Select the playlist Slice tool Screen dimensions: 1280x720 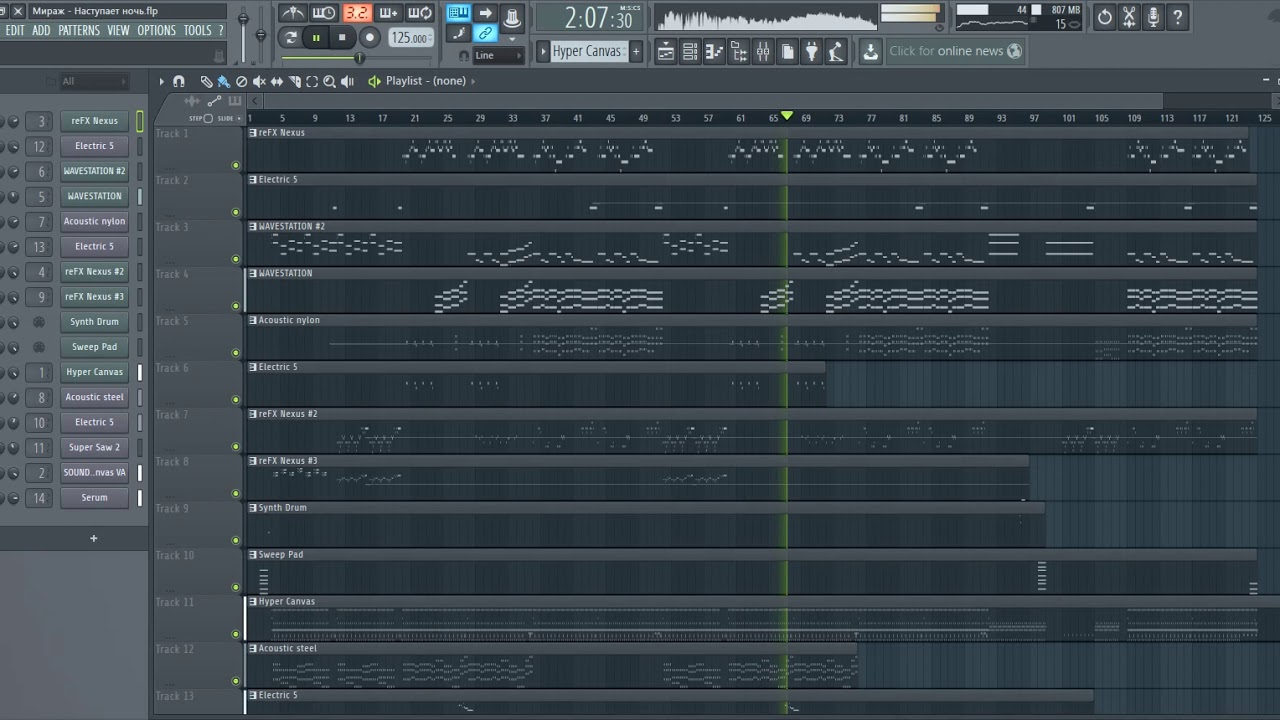click(295, 81)
